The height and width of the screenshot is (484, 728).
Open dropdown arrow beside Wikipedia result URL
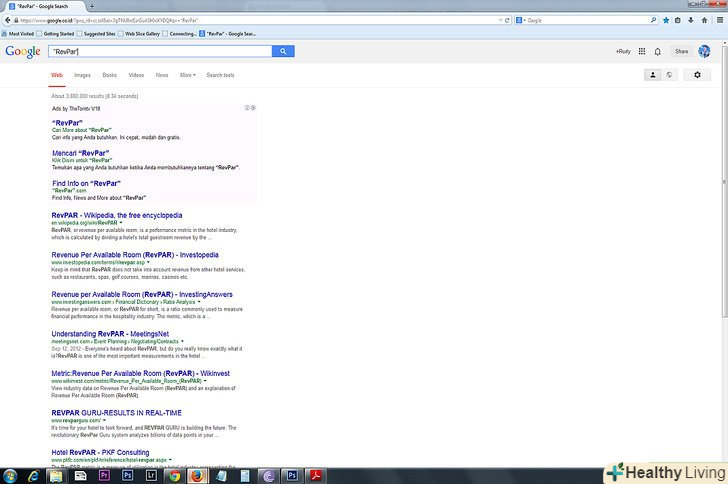(x=121, y=223)
